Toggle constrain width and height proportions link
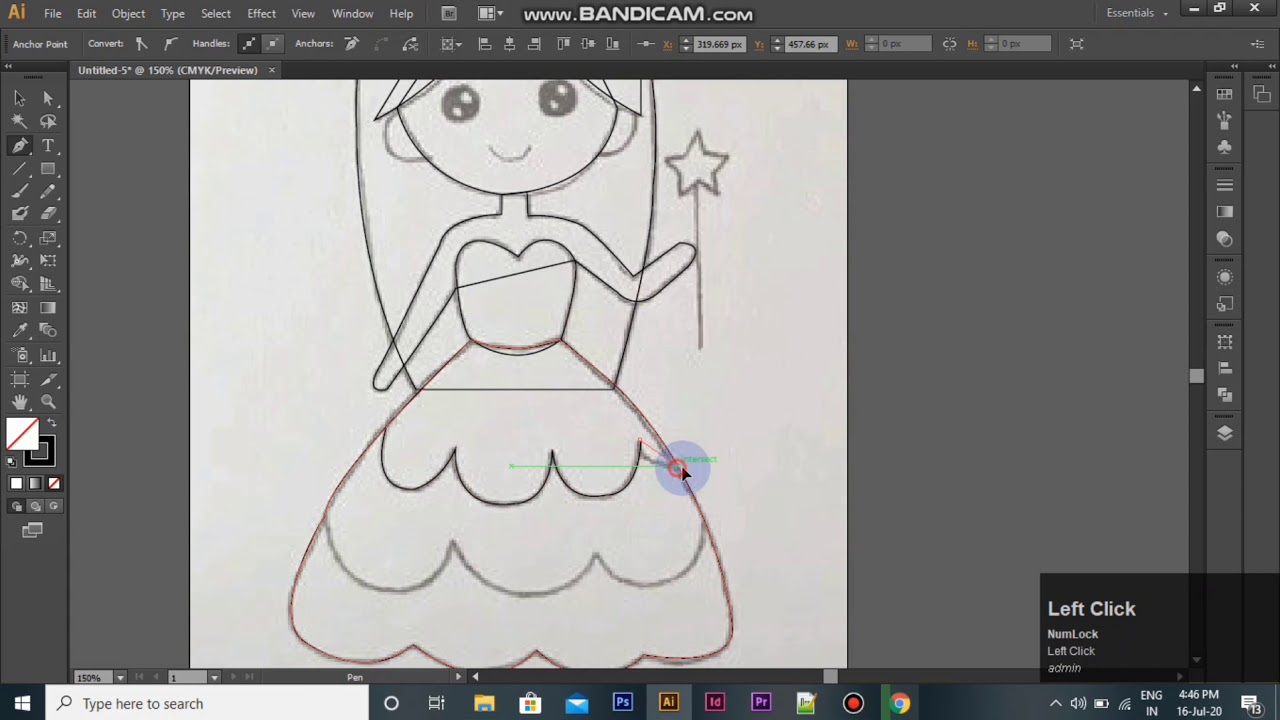This screenshot has height=720, width=1280. coord(949,44)
